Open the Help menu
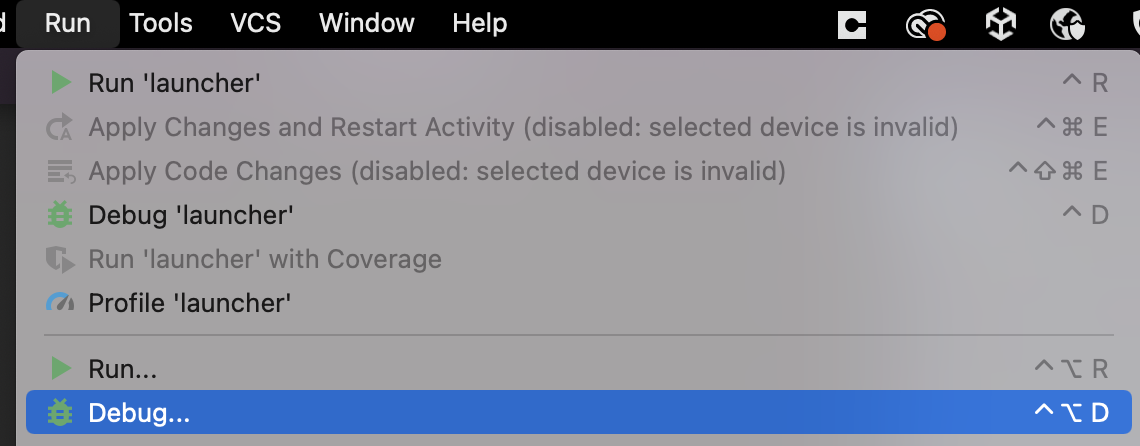 pos(480,23)
